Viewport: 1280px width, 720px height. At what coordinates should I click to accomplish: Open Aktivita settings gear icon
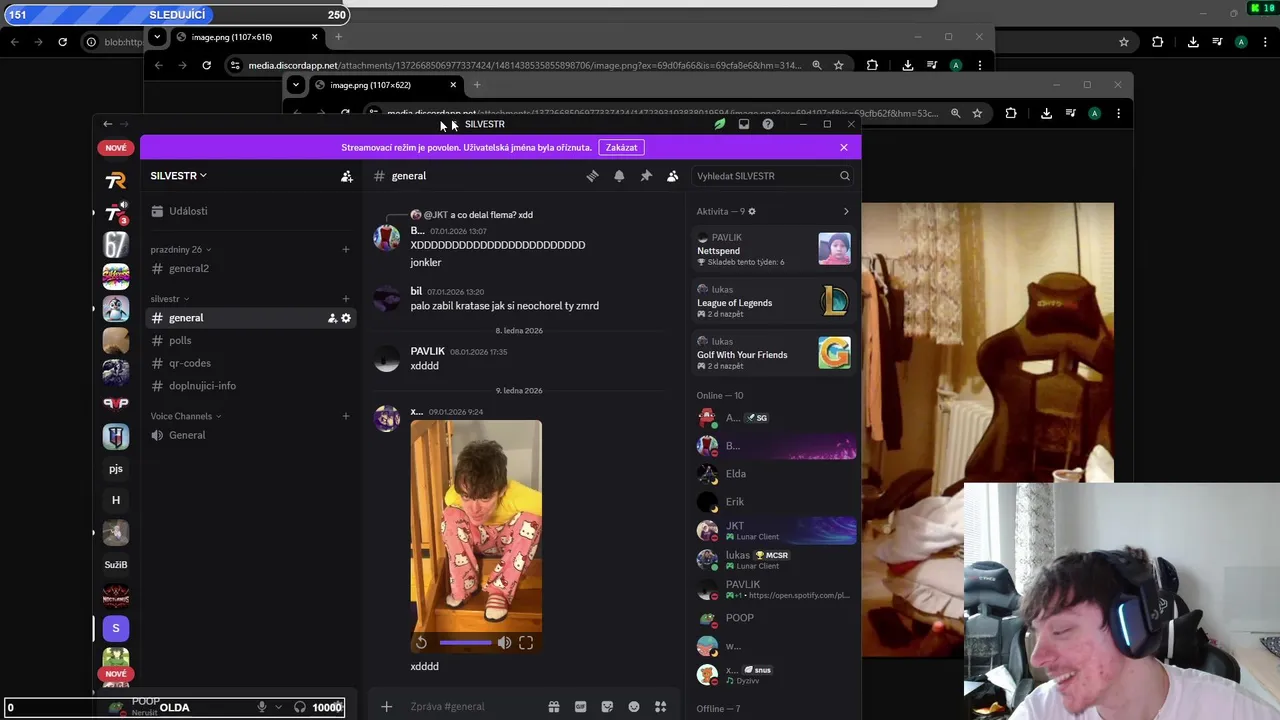752,212
